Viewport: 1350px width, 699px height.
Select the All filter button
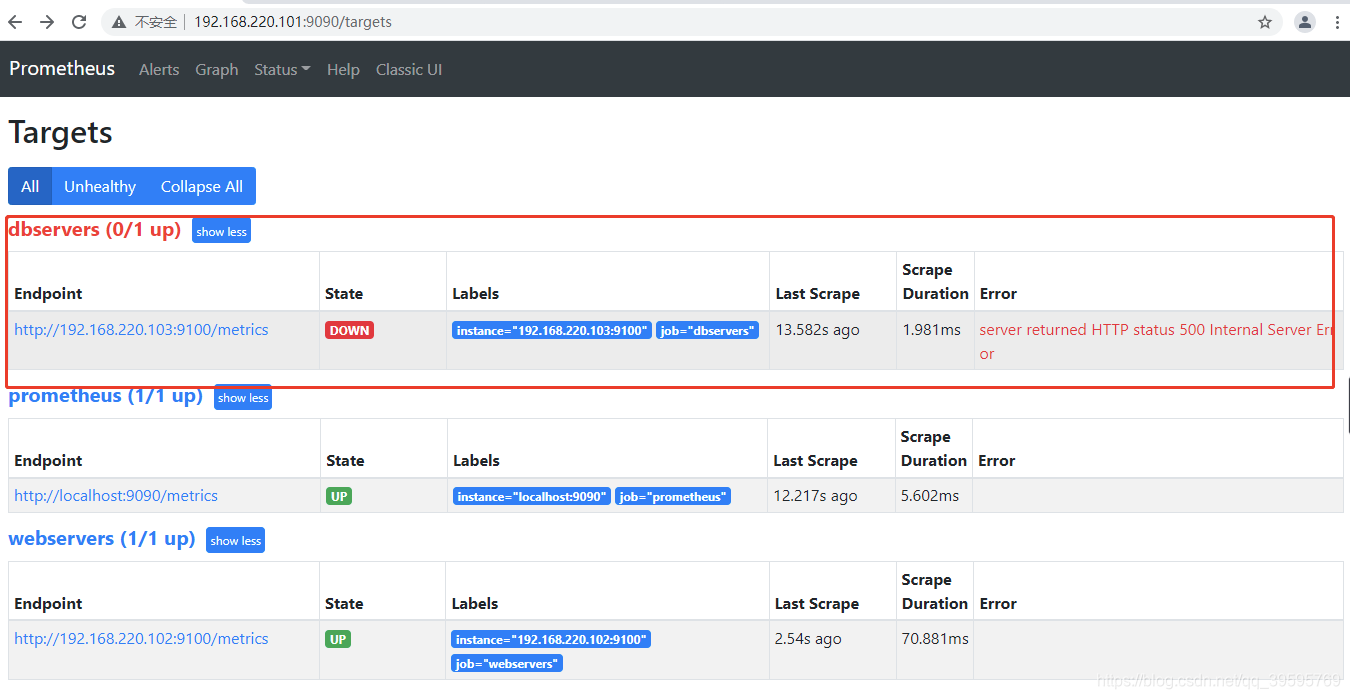[30, 186]
